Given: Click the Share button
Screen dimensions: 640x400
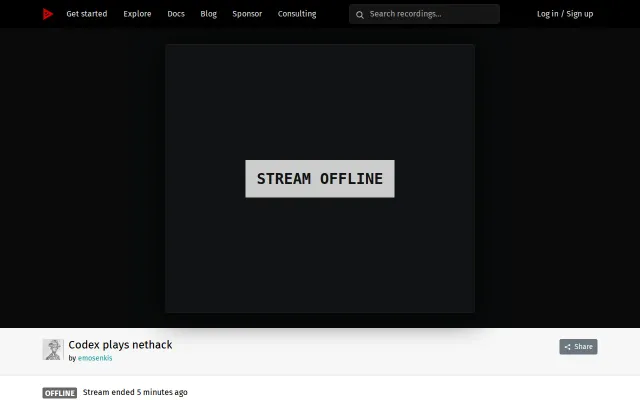Looking at the screenshot, I should click(x=578, y=347).
